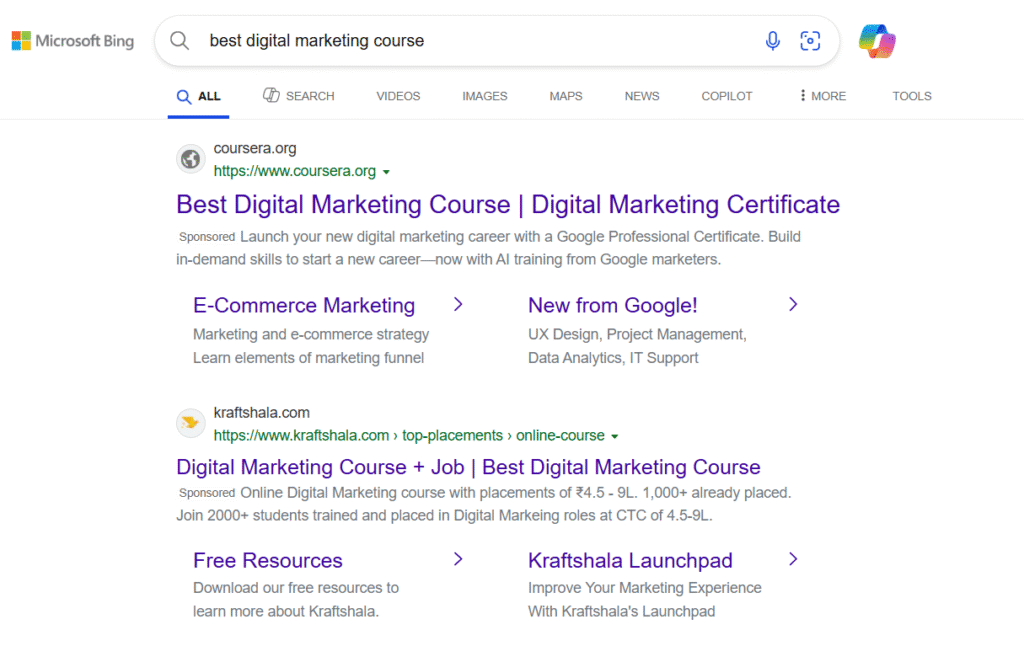Image resolution: width=1024 pixels, height=646 pixels.
Task: Open visual search camera icon
Action: (x=810, y=40)
